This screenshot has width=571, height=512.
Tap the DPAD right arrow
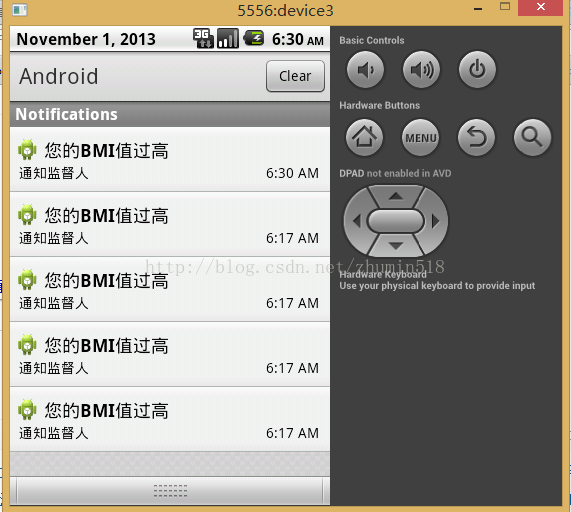point(436,221)
